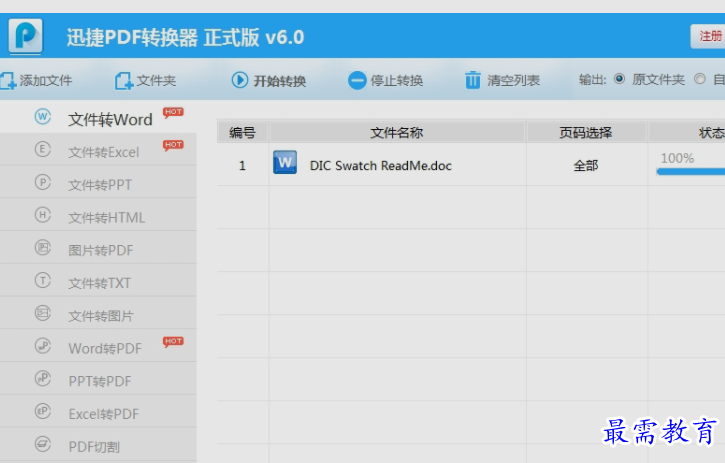725x463 pixels.
Task: Click the 文件名称 column header
Action: [x=397, y=133]
